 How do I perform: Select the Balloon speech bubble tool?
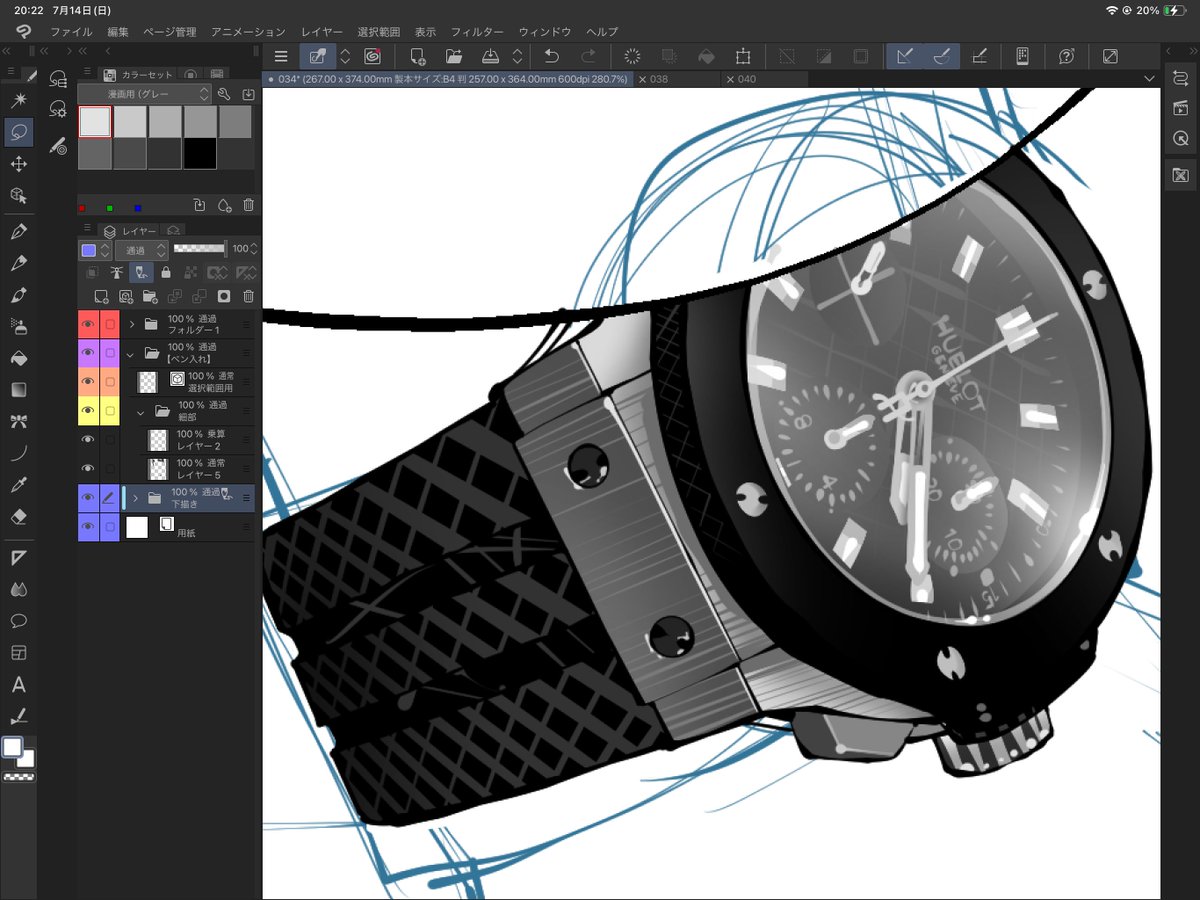coord(18,621)
